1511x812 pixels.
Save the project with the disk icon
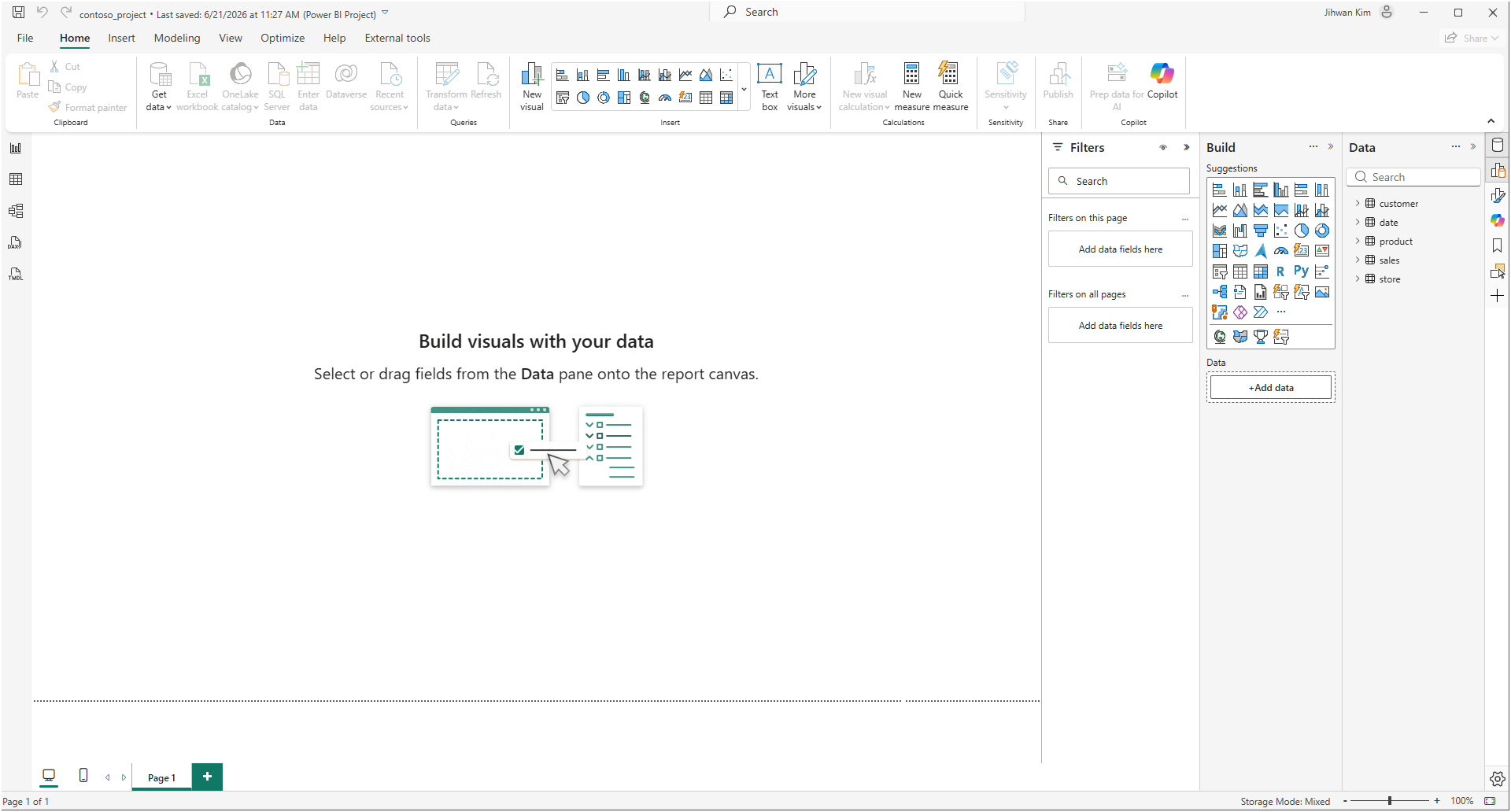tap(18, 13)
